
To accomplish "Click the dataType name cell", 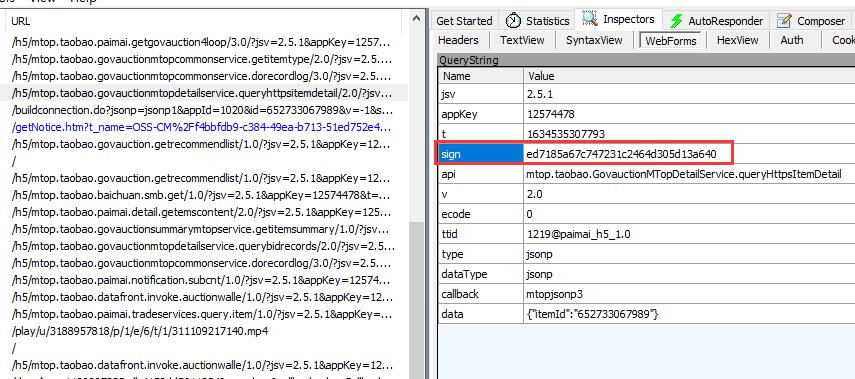I will 480,274.
